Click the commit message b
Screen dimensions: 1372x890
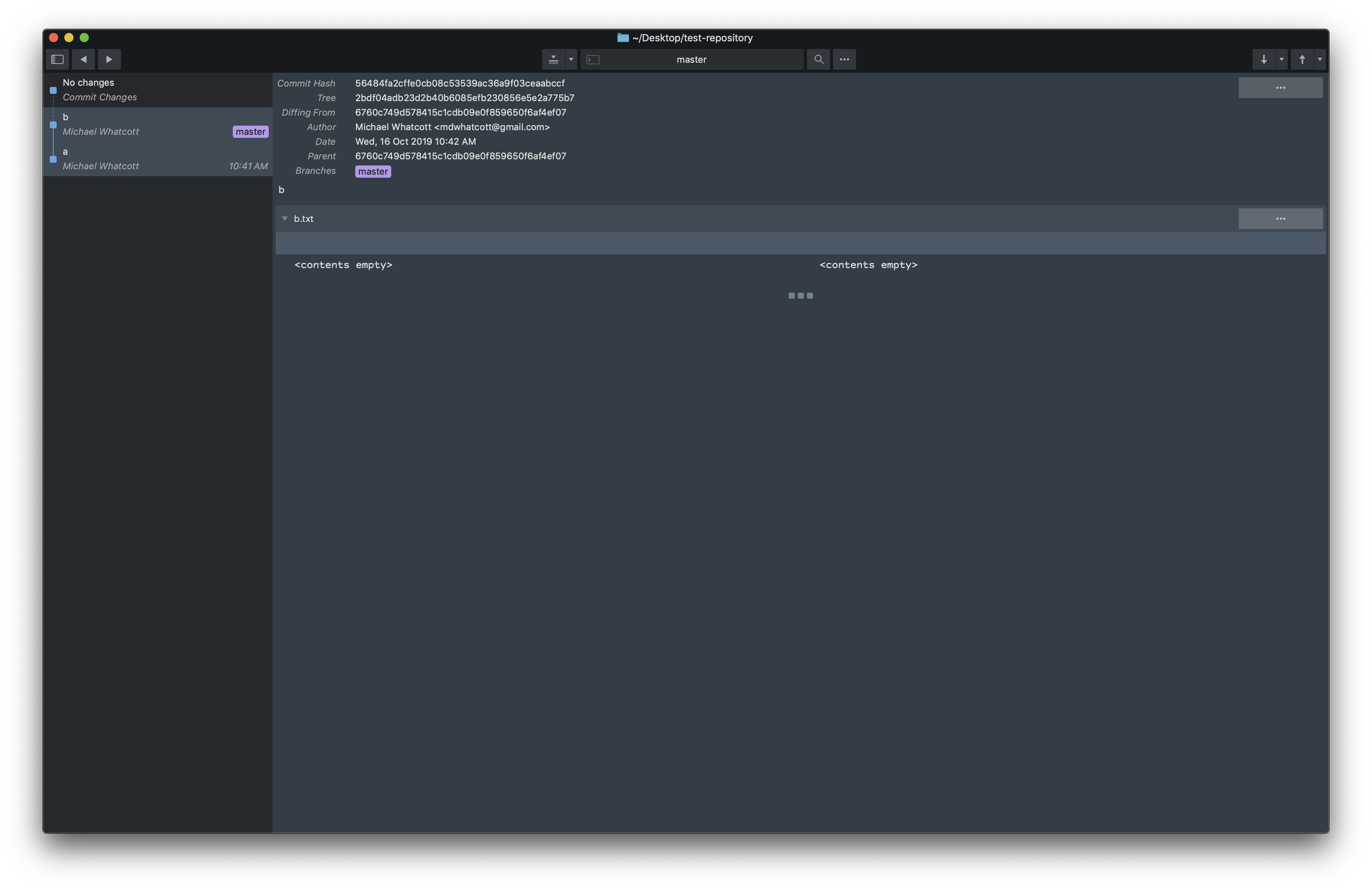pyautogui.click(x=281, y=190)
